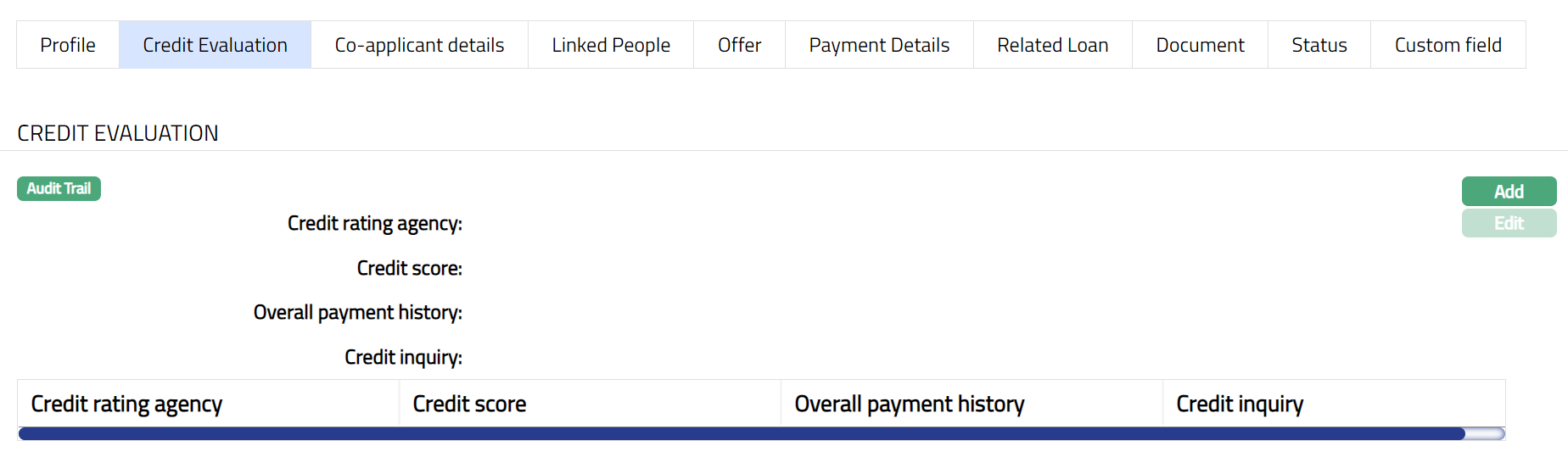Screen dimensions: 1568x452
Task: Open the Profile tab
Action: 68,45
